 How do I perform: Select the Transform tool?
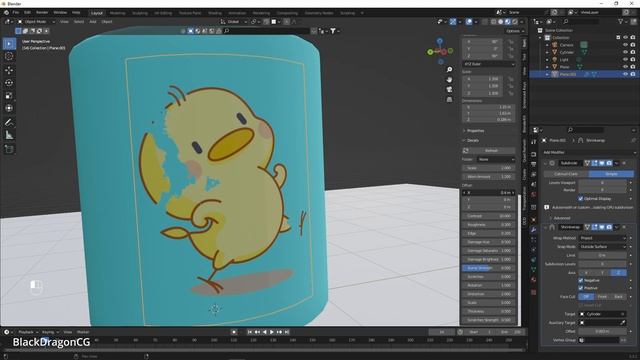point(9,108)
